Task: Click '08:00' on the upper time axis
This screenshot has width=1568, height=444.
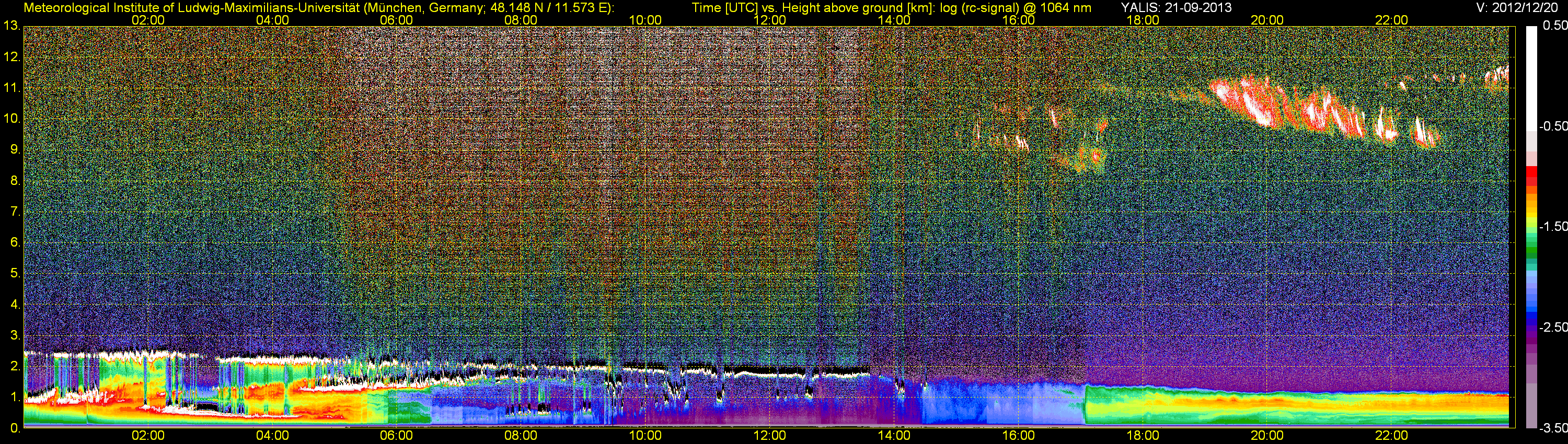Action: click(521, 20)
